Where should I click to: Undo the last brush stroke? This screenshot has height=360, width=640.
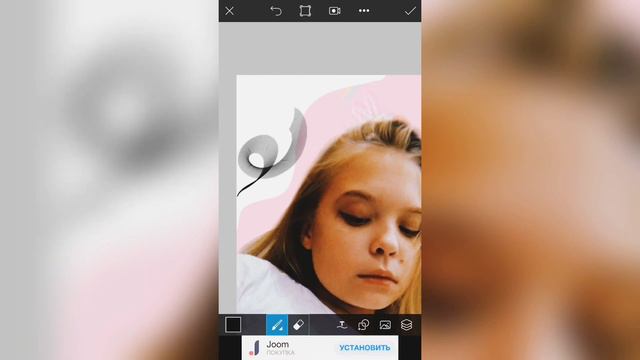(276, 11)
